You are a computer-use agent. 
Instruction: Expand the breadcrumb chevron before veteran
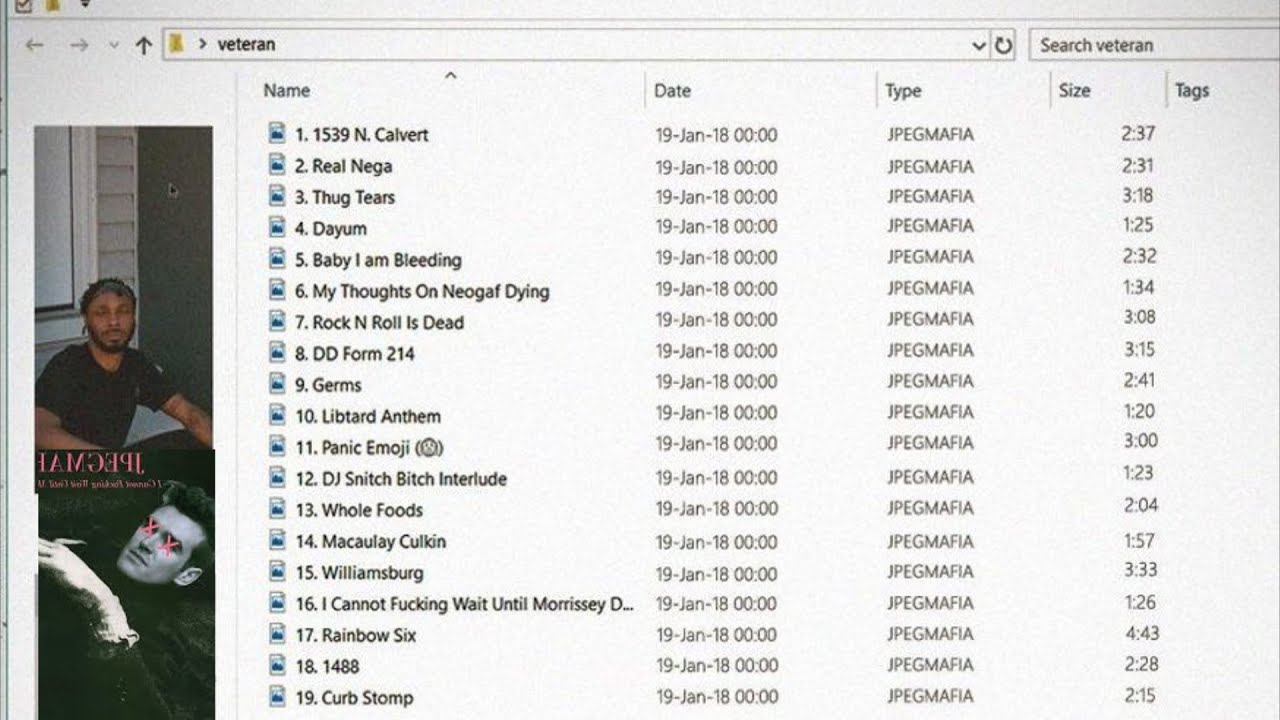coord(203,44)
